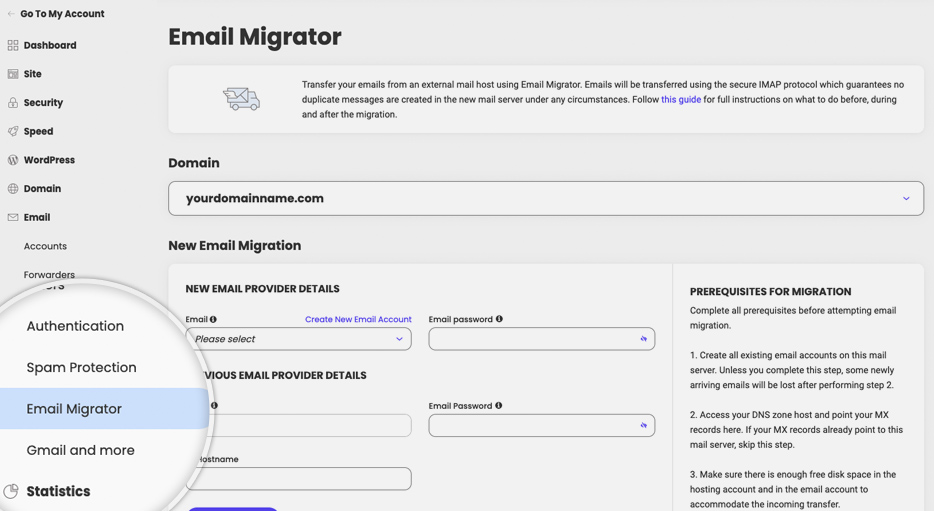Click the previous provider email input field
Viewport: 934px width, 511px height.
(x=310, y=425)
